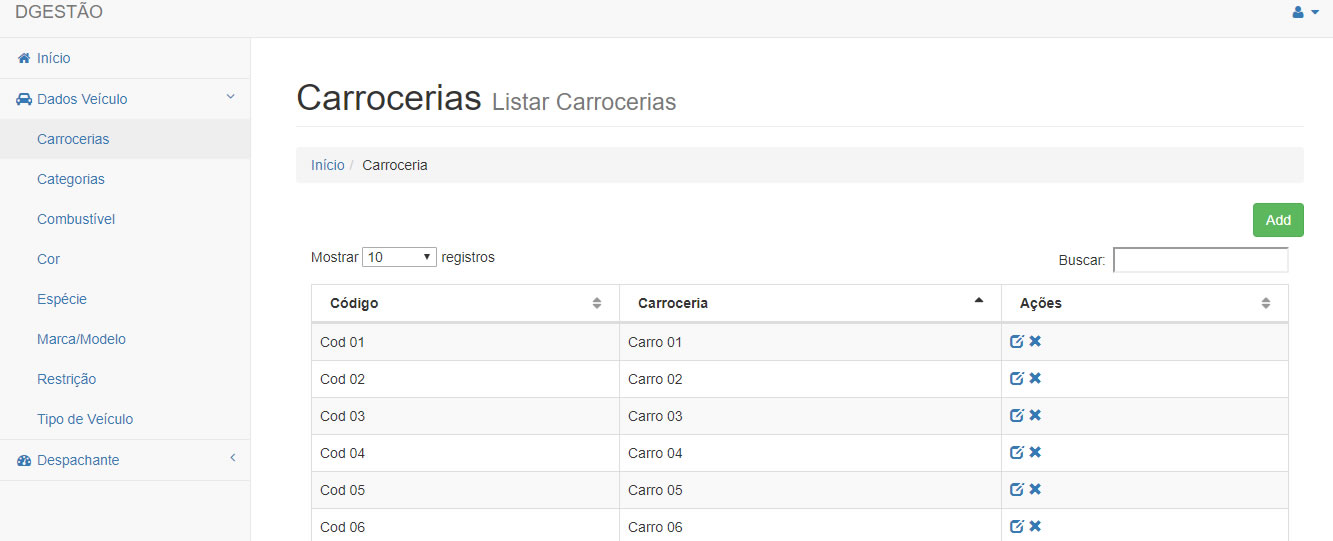Remove the Cod 06 record

pos(1035,527)
